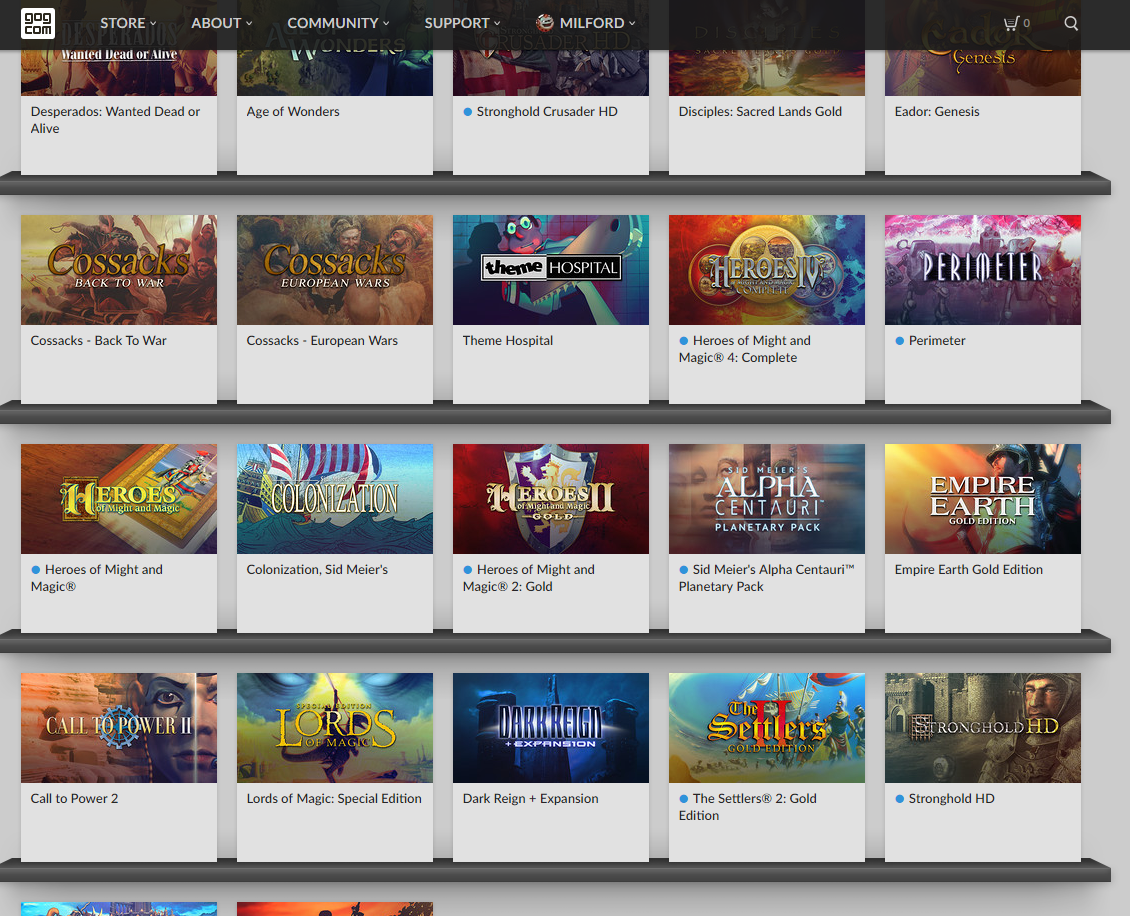Click Cossacks - Back To War title text
1130x916 pixels.
(x=98, y=341)
